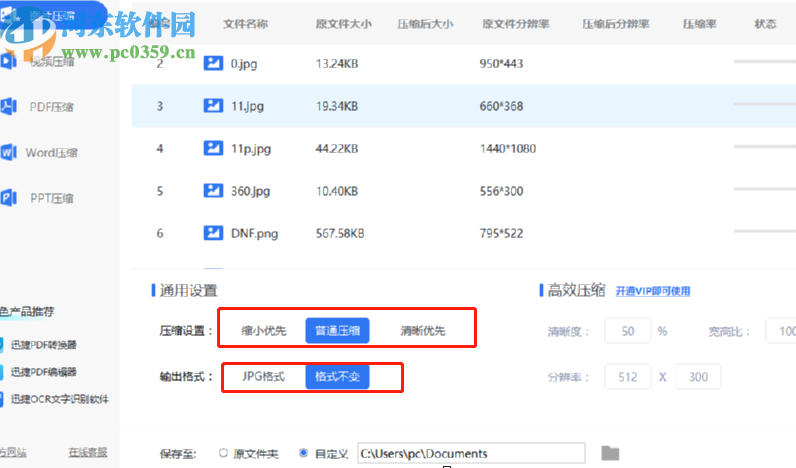
Task: Click the image icon next to 11.jpg
Action: [213, 106]
